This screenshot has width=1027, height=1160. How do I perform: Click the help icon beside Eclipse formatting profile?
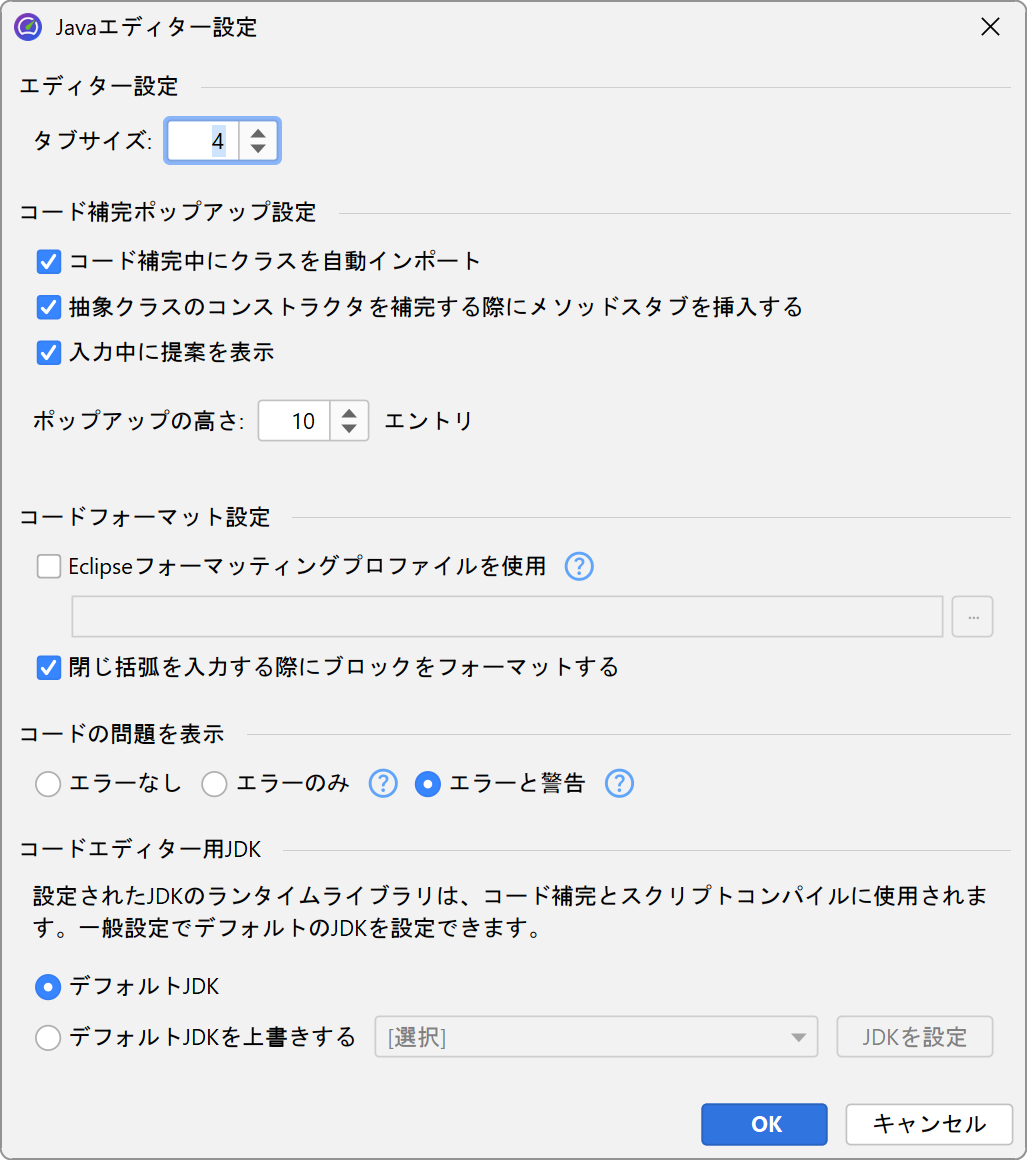(x=579, y=567)
